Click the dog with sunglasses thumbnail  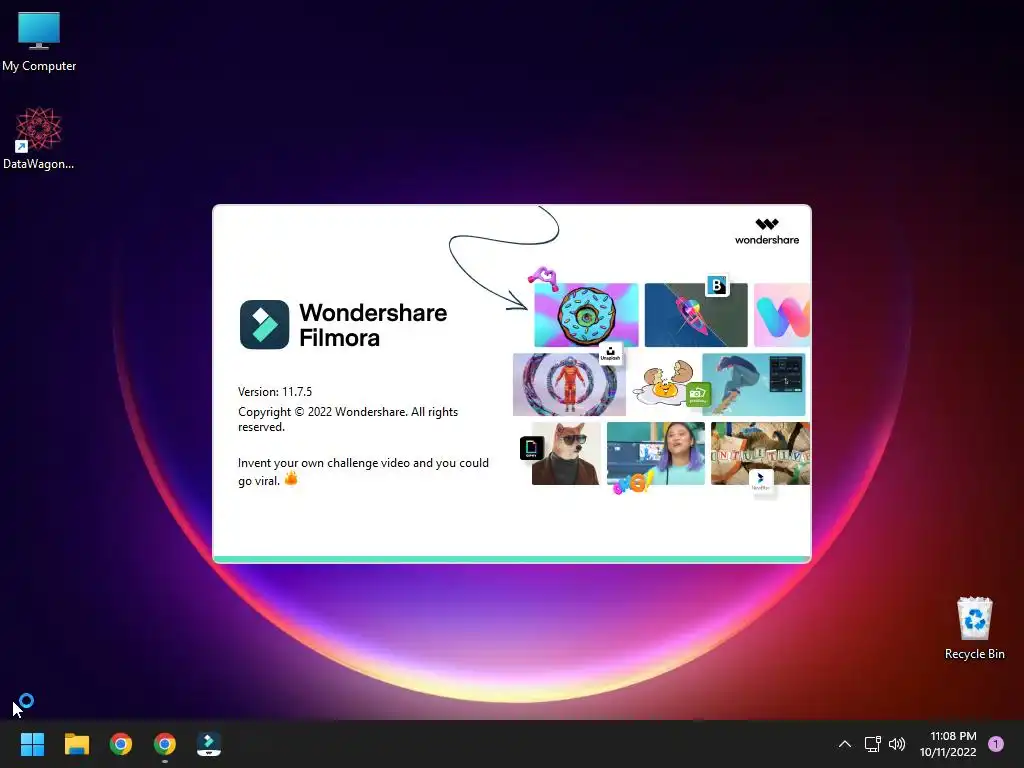pyautogui.click(x=566, y=453)
